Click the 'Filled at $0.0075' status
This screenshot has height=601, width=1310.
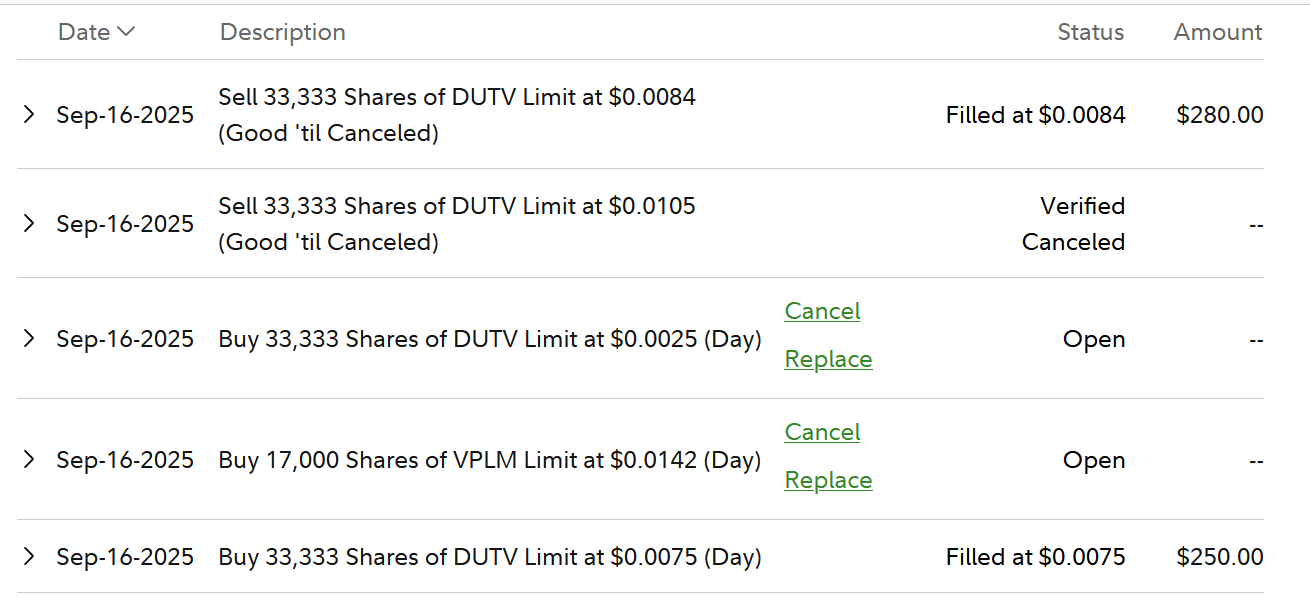tap(1035, 557)
